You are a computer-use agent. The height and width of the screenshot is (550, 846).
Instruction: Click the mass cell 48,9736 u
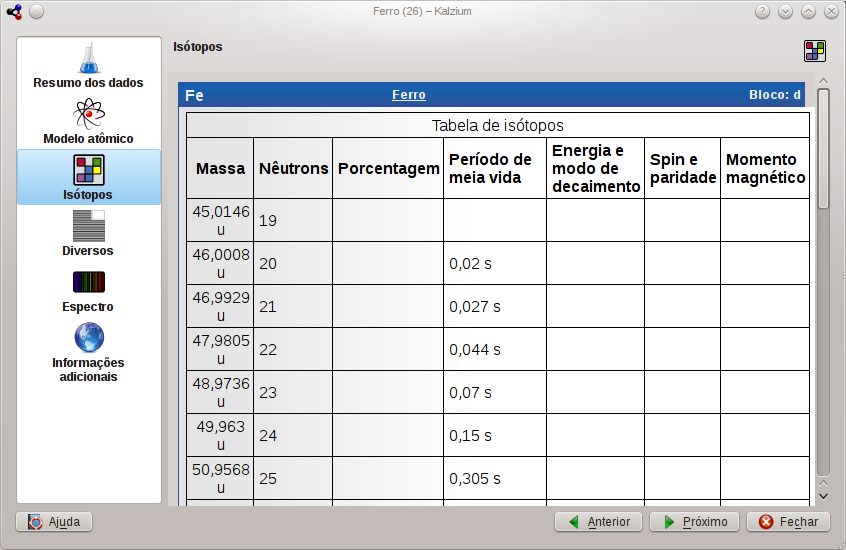click(x=220, y=392)
